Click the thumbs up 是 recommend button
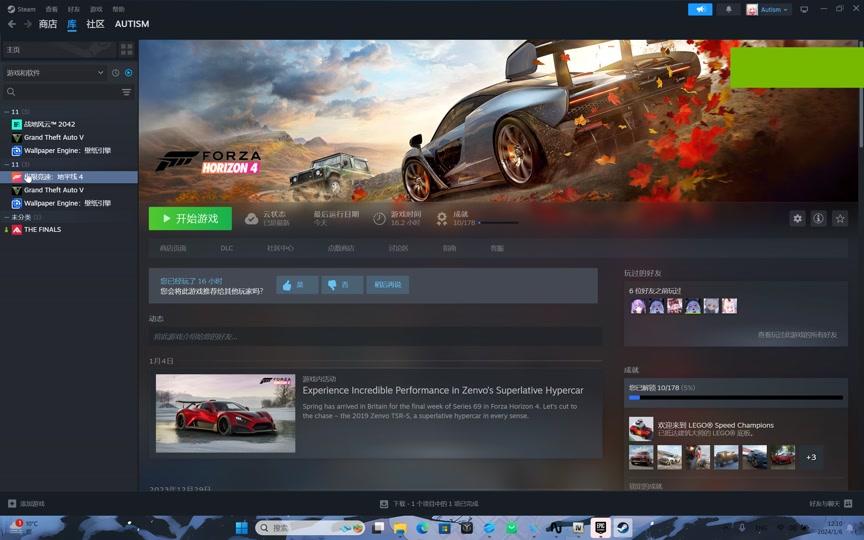Image resolution: width=864 pixels, height=540 pixels. [x=297, y=285]
